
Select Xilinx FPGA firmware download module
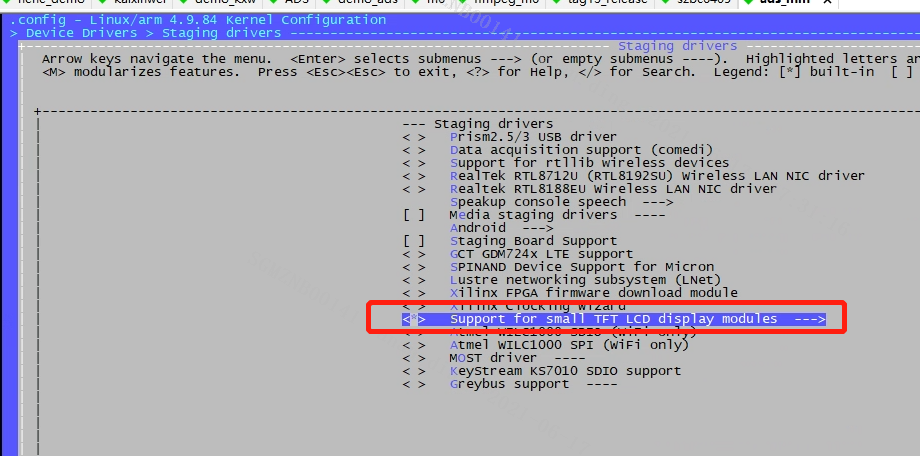(593, 293)
